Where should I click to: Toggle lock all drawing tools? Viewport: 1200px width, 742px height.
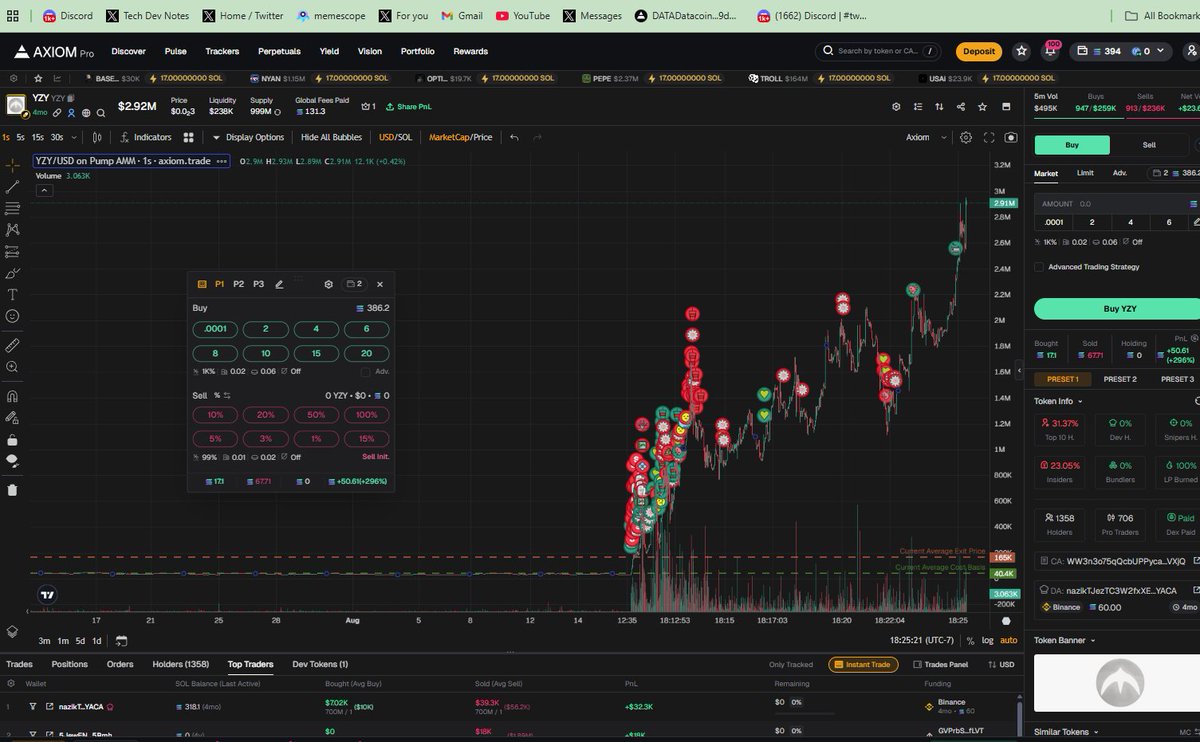(12, 439)
